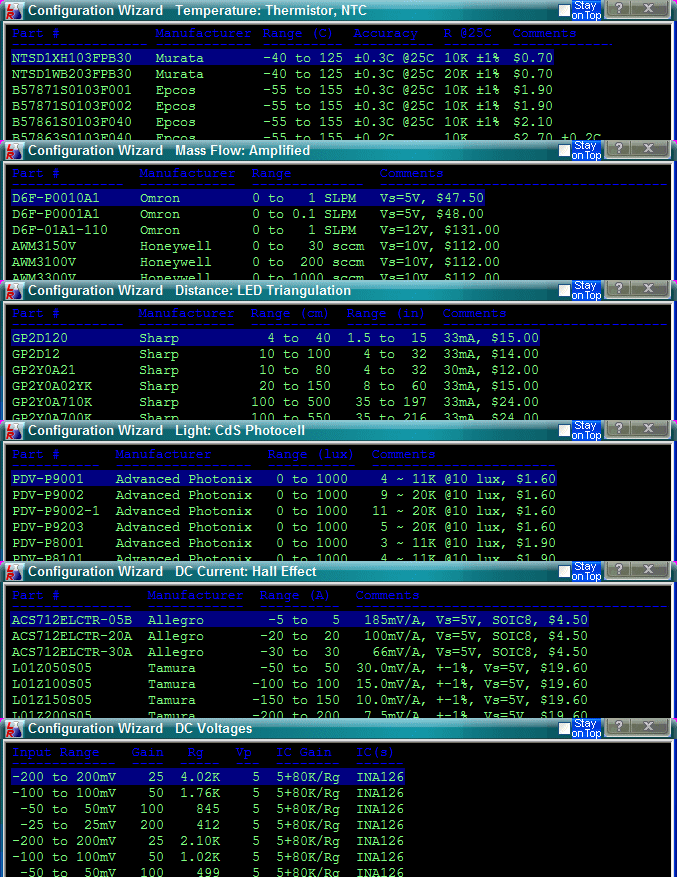Select DC voltage row with Rg 1.02K
This screenshot has height=877, width=677.
208,857
